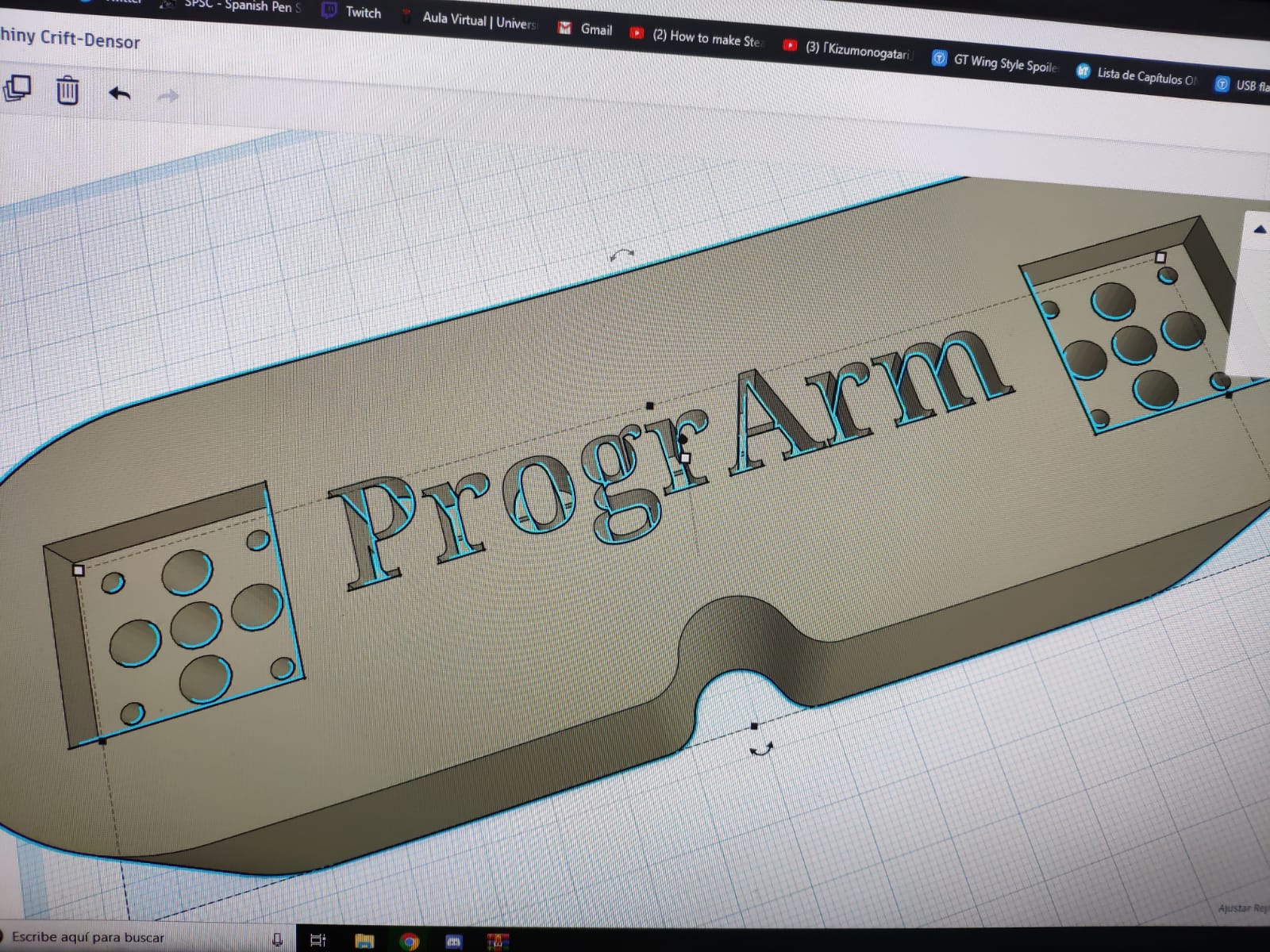
Task: Click the microphone icon in Windows search
Action: (277, 940)
